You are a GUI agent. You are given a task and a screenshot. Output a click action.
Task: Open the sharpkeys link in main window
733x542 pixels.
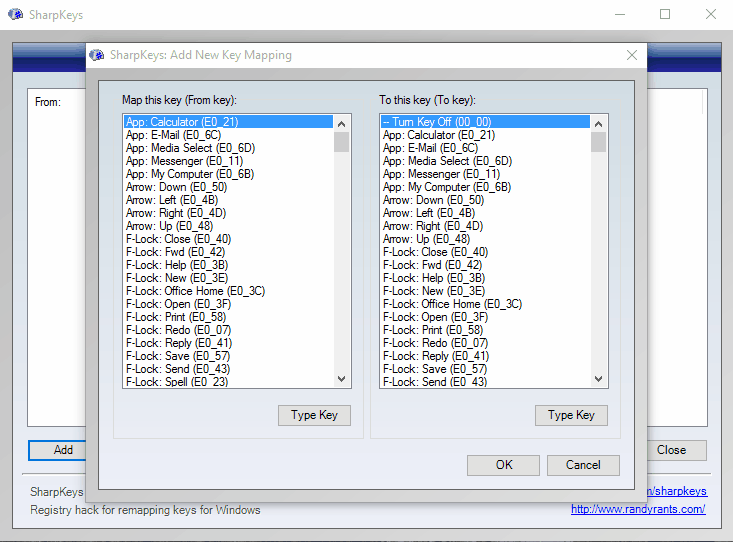click(x=677, y=491)
